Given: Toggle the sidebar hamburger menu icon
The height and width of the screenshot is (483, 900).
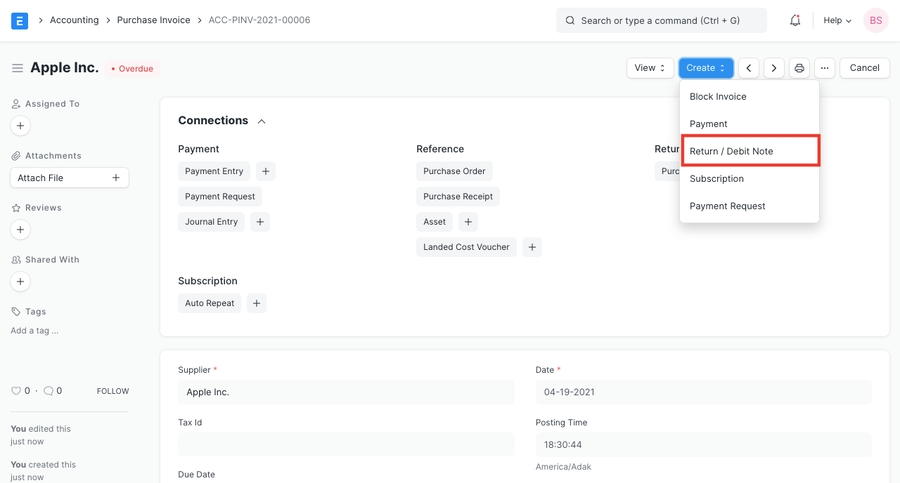Looking at the screenshot, I should coord(17,68).
